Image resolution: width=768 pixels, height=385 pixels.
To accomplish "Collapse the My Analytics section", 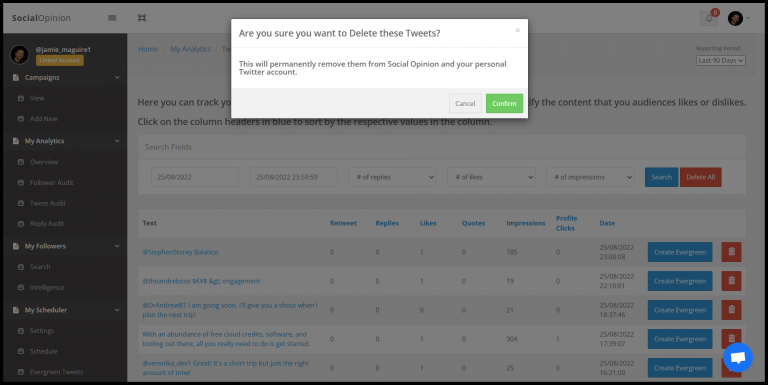I will point(66,141).
